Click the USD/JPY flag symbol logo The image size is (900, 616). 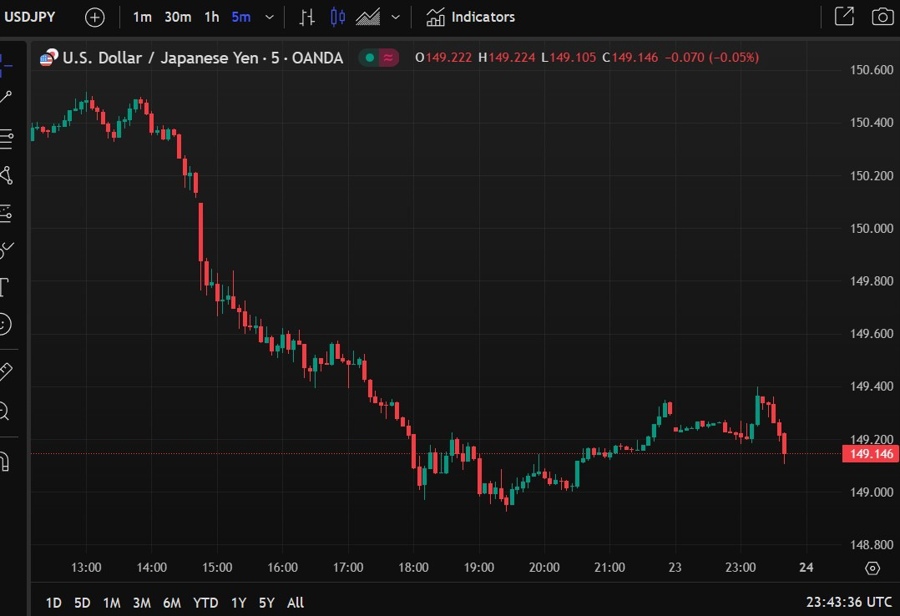pyautogui.click(x=49, y=57)
